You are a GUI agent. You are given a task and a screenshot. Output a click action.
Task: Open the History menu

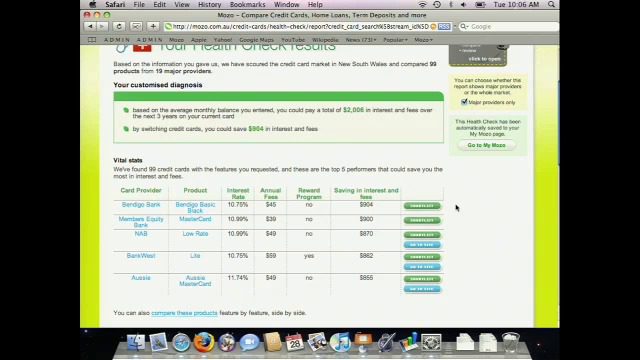[x=209, y=4]
